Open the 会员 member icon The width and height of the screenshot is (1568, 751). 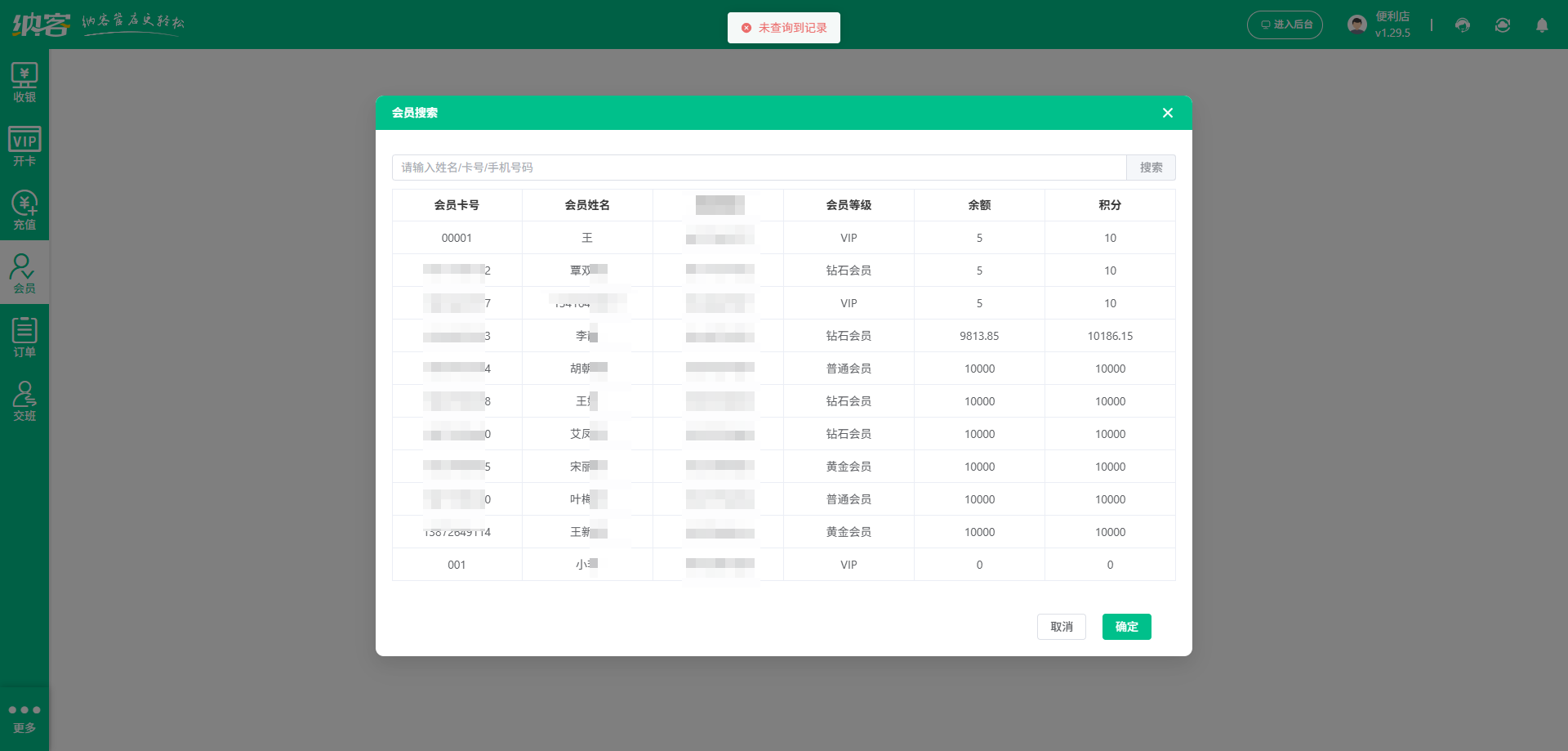[24, 273]
